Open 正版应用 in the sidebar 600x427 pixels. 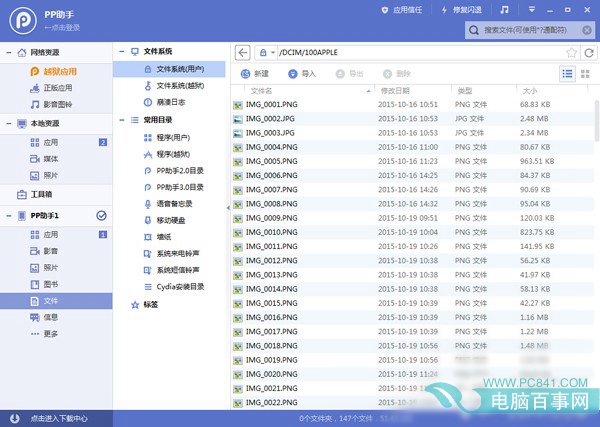coord(56,88)
